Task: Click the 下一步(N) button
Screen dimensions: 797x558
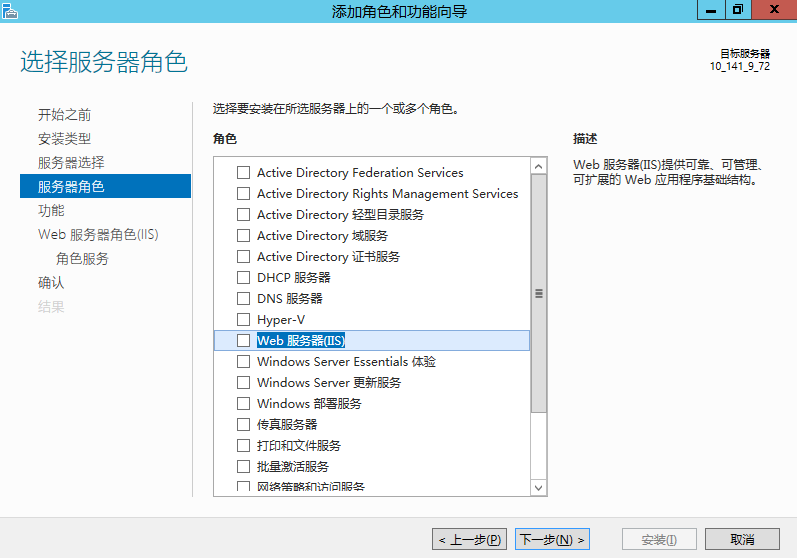Action: (x=552, y=540)
